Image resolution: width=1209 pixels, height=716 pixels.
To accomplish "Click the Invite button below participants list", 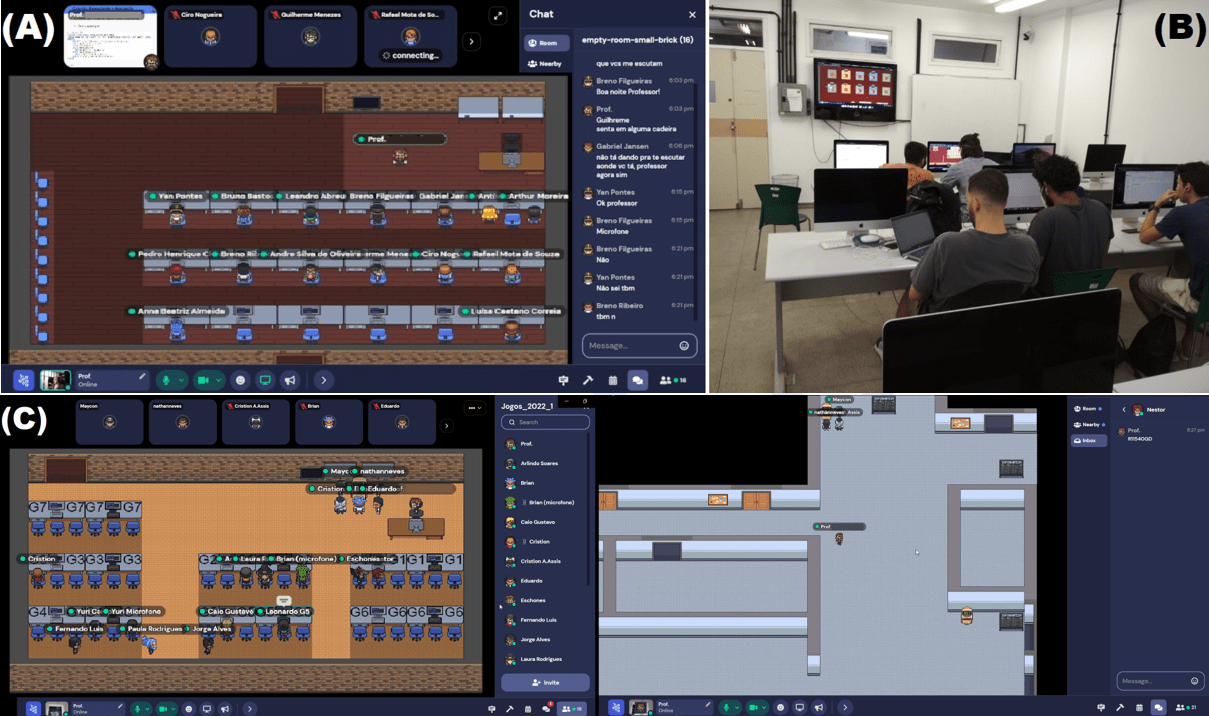I will (545, 682).
